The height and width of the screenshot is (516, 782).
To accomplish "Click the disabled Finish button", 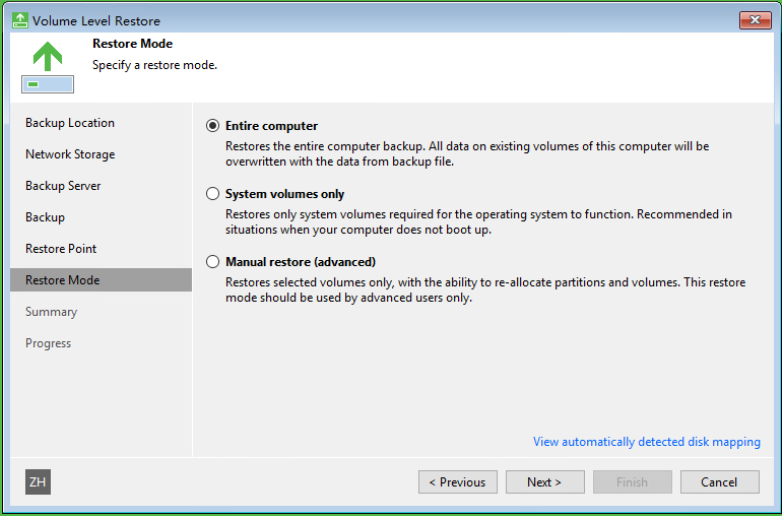I will click(x=632, y=482).
